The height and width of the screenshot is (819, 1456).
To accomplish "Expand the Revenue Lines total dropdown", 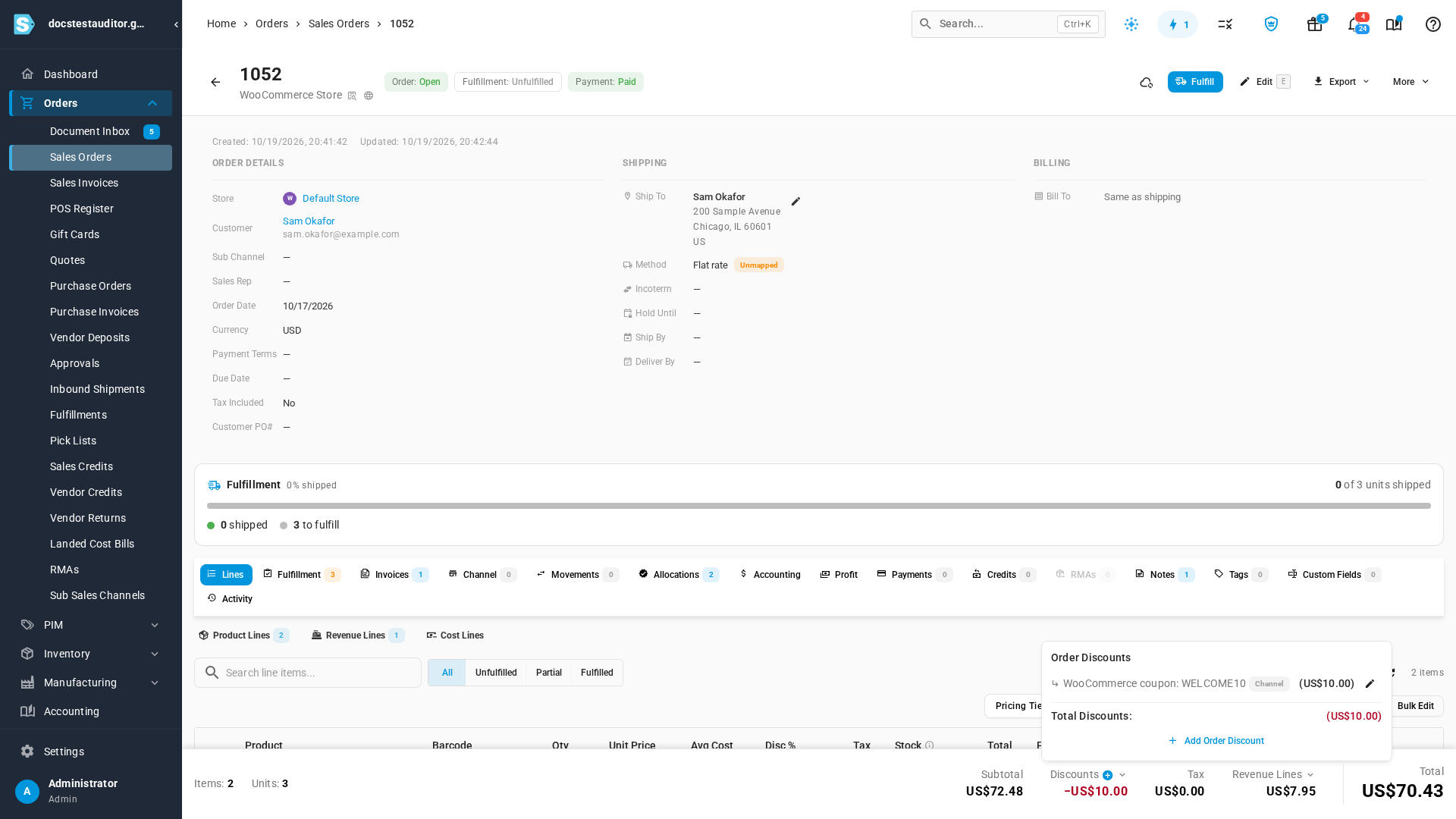I will tap(1310, 775).
